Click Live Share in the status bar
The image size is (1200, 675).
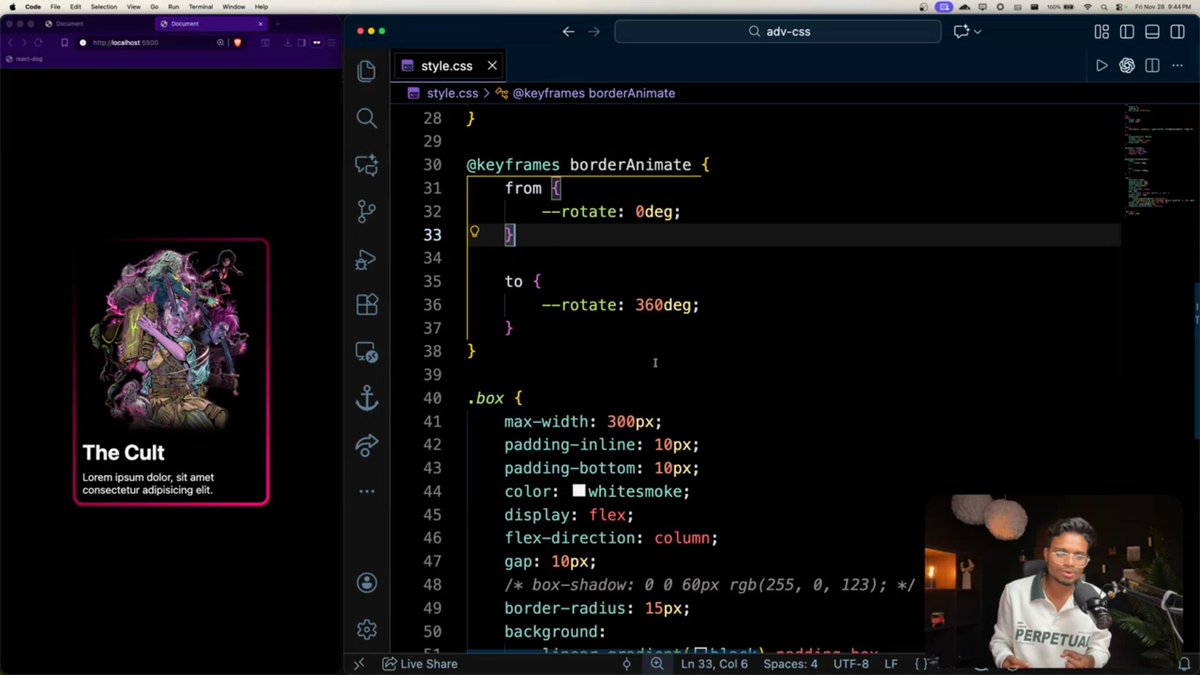(420, 664)
